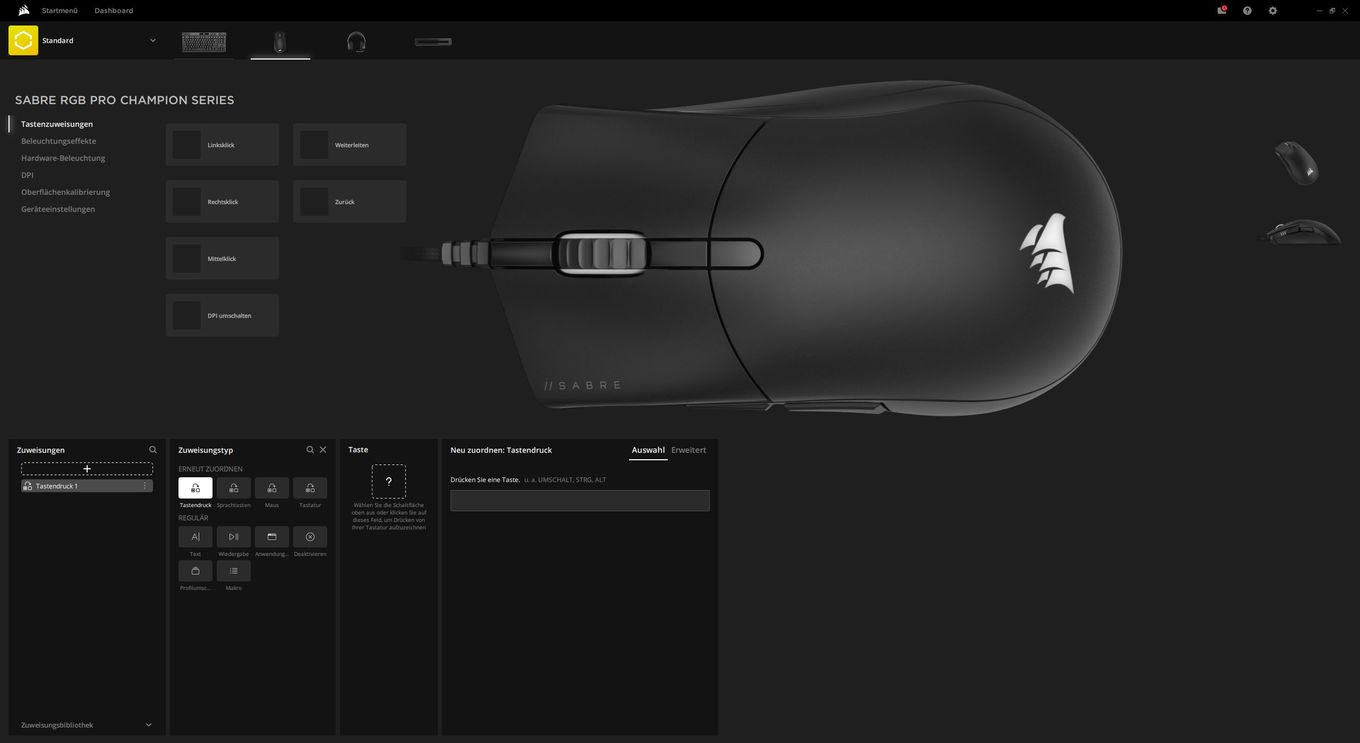
Task: Select the DPI umschalten button tile
Action: 222,315
